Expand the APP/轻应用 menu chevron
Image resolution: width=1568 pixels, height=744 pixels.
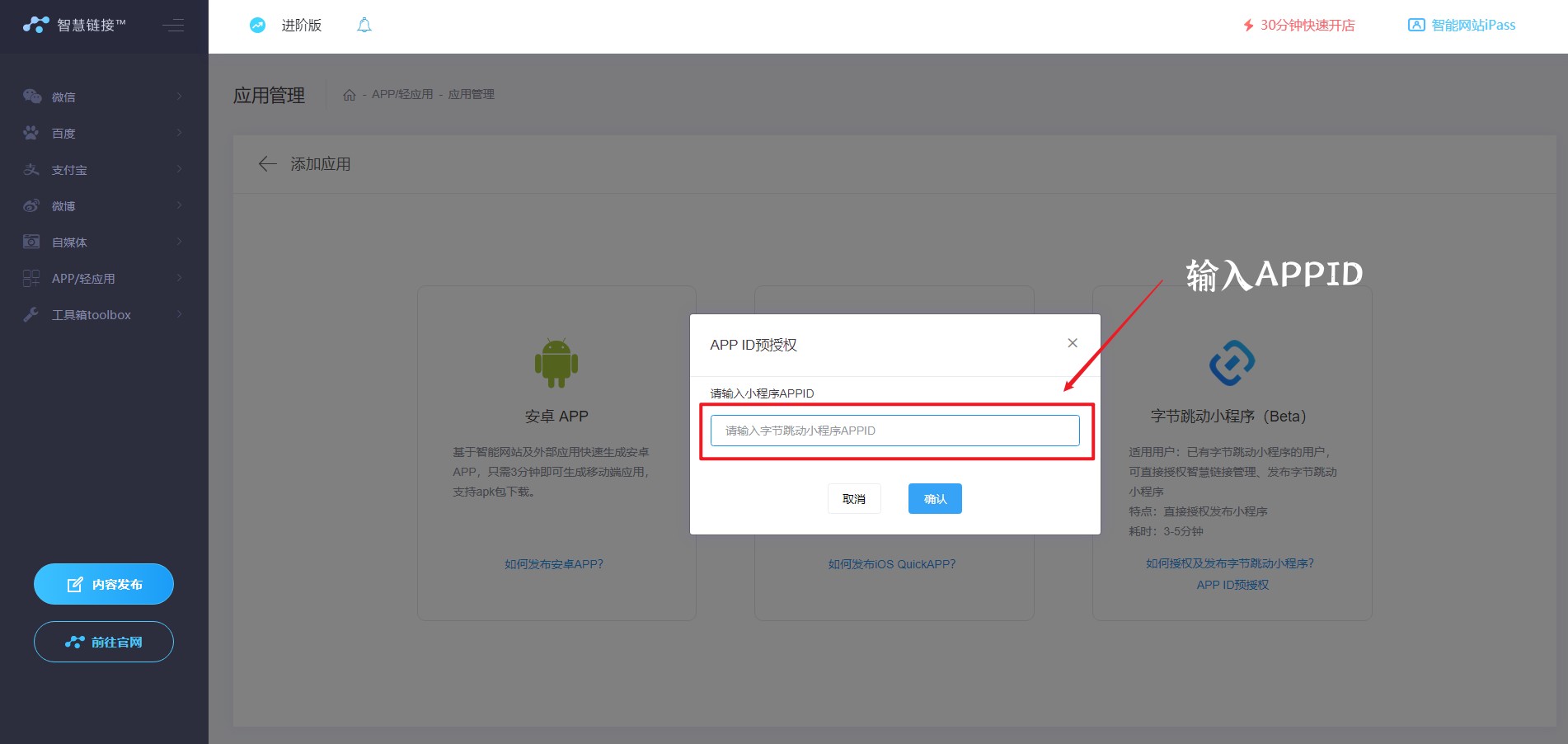[179, 278]
